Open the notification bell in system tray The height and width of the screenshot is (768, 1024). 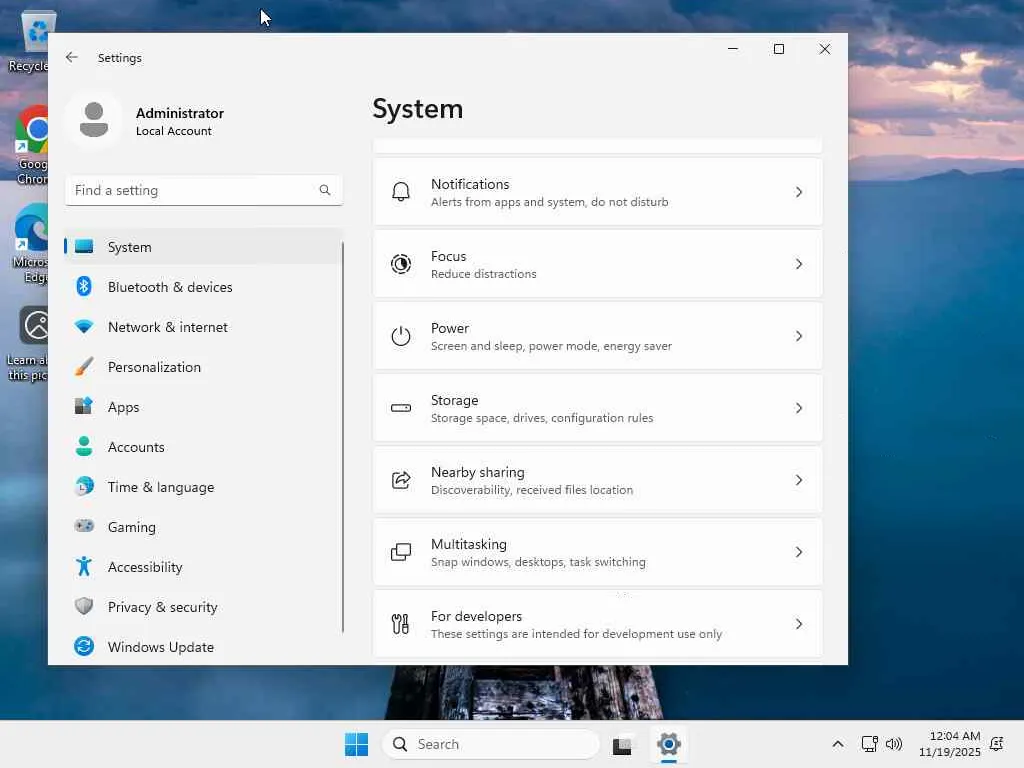pyautogui.click(x=997, y=744)
